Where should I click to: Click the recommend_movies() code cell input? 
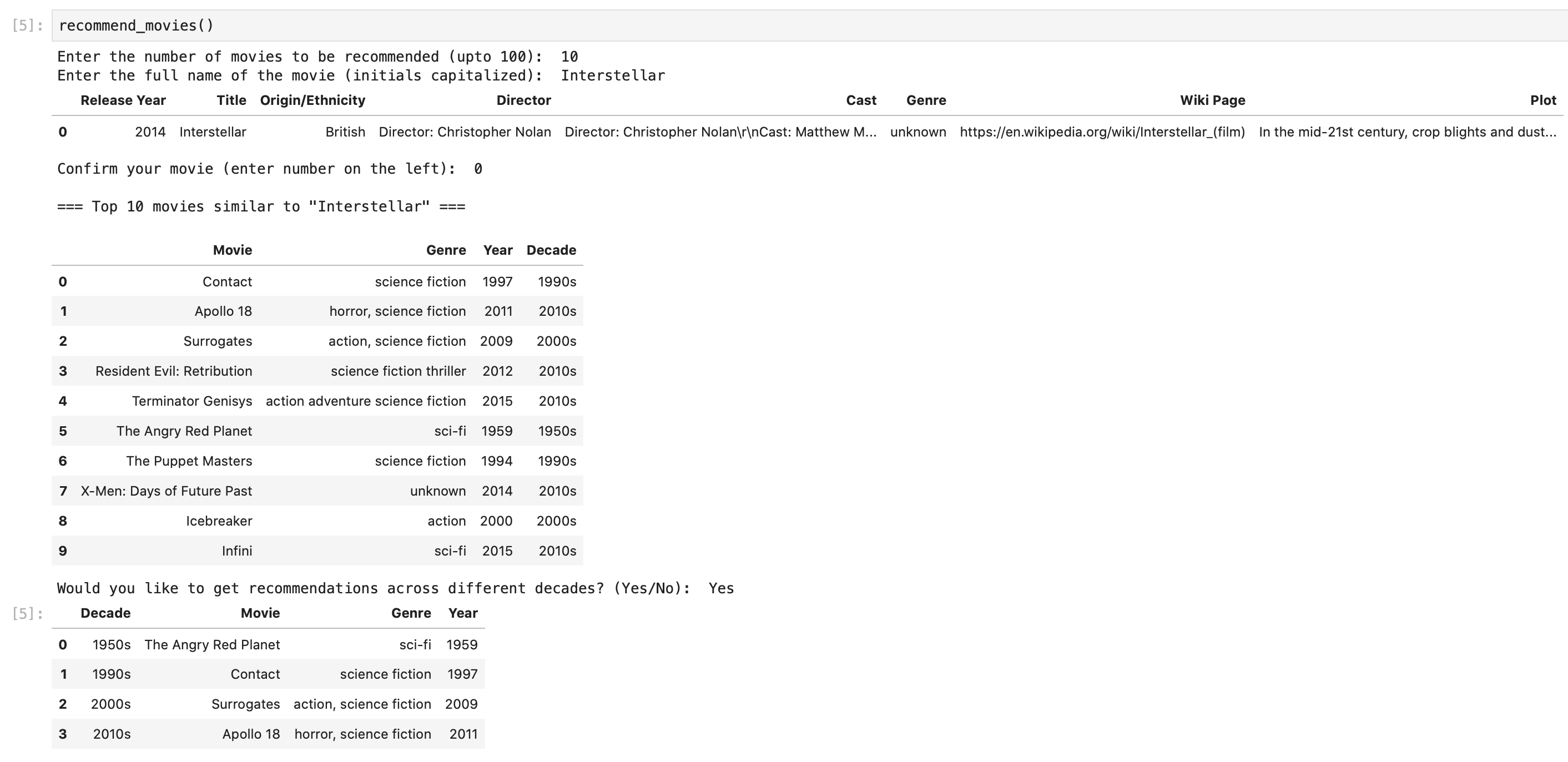[x=810, y=26]
